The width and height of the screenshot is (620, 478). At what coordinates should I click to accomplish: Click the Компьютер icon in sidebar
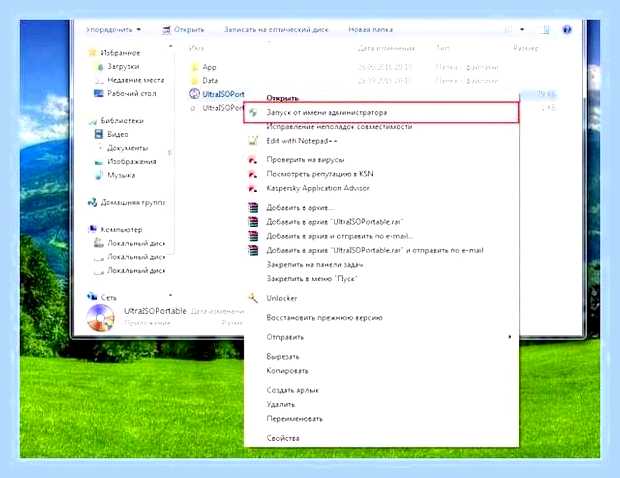tap(93, 229)
